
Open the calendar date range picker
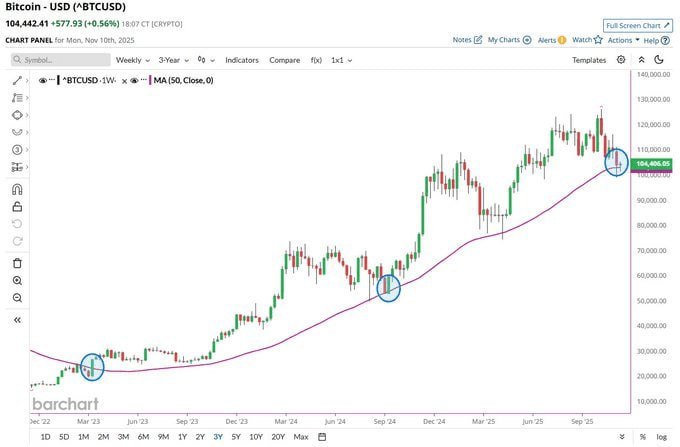[x=323, y=436]
